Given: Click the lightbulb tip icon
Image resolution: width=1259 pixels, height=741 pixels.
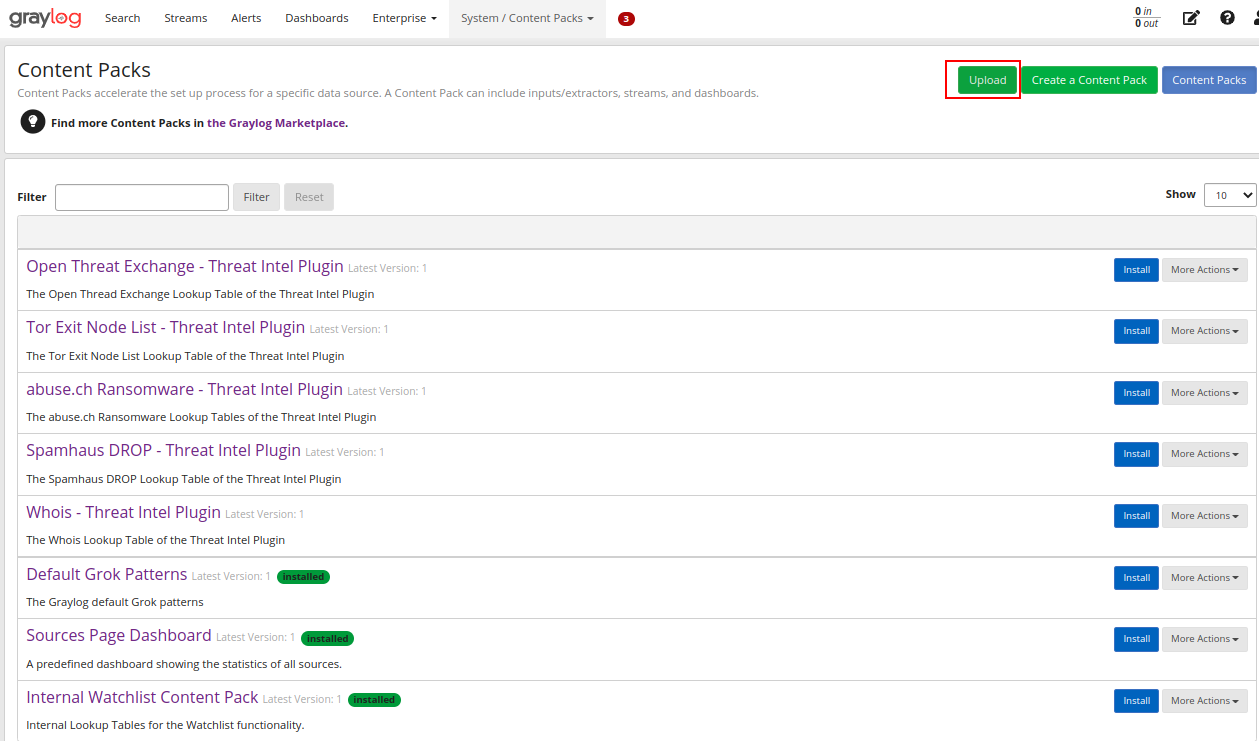Looking at the screenshot, I should [x=33, y=122].
